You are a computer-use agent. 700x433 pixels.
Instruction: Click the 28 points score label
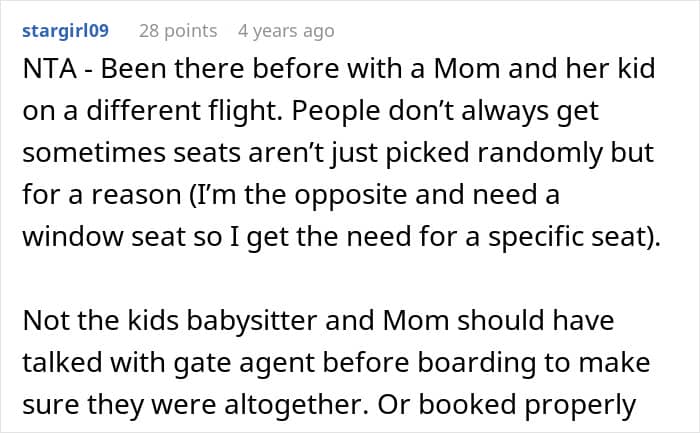178,31
